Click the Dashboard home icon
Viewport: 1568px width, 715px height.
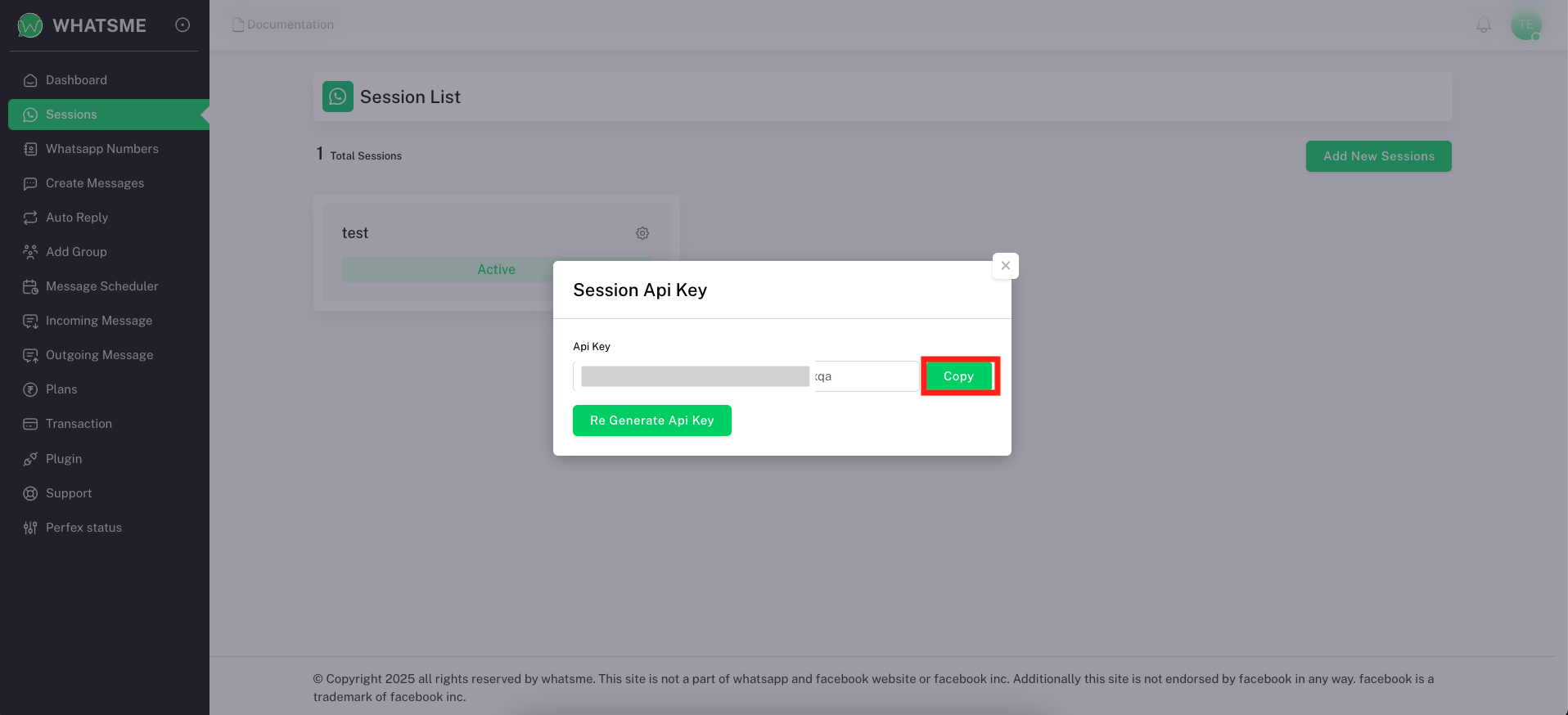[x=30, y=79]
